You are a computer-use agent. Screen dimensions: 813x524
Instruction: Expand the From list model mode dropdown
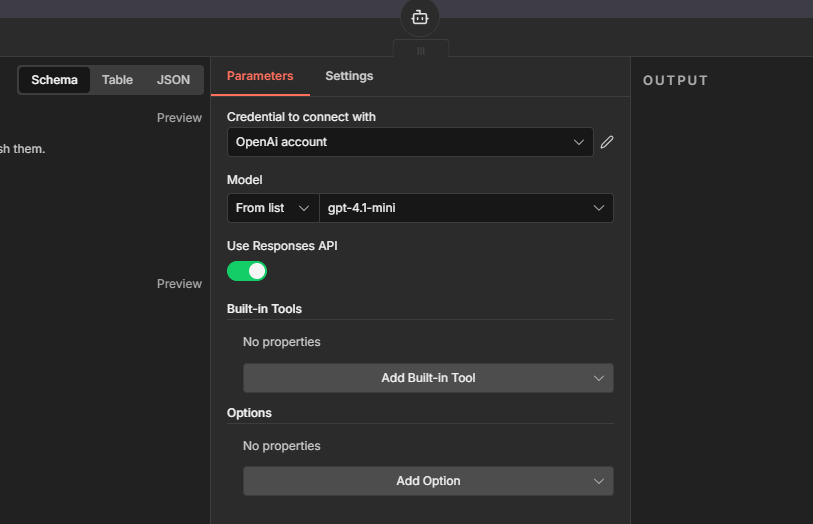(273, 208)
